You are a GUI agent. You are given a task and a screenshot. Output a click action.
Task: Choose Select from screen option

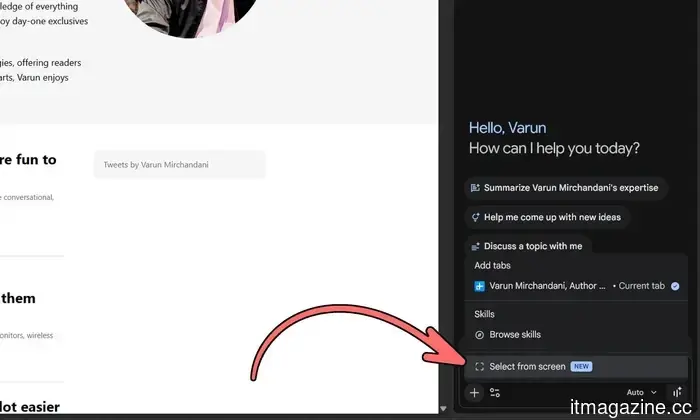(x=576, y=366)
